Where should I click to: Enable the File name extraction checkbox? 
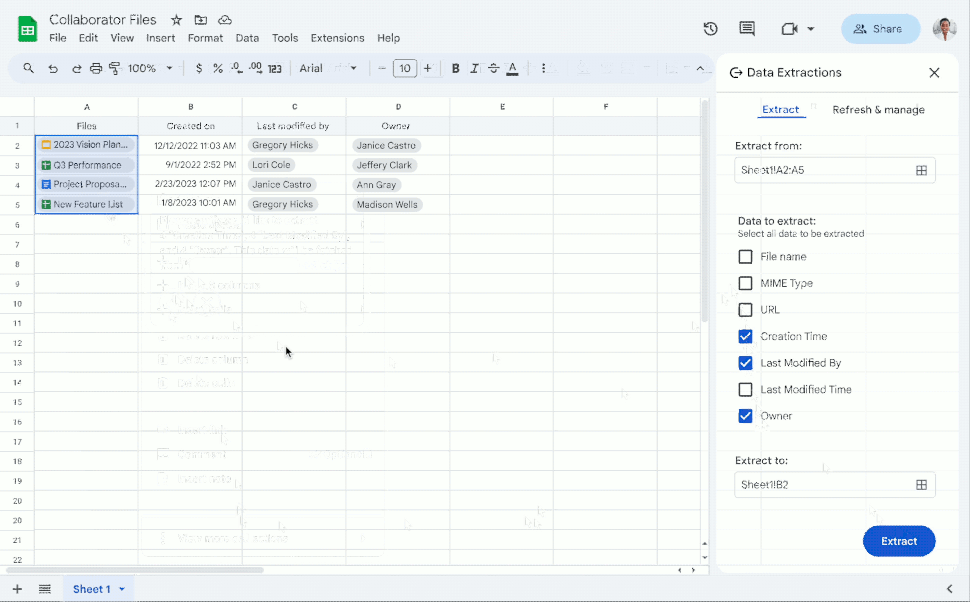tap(745, 256)
